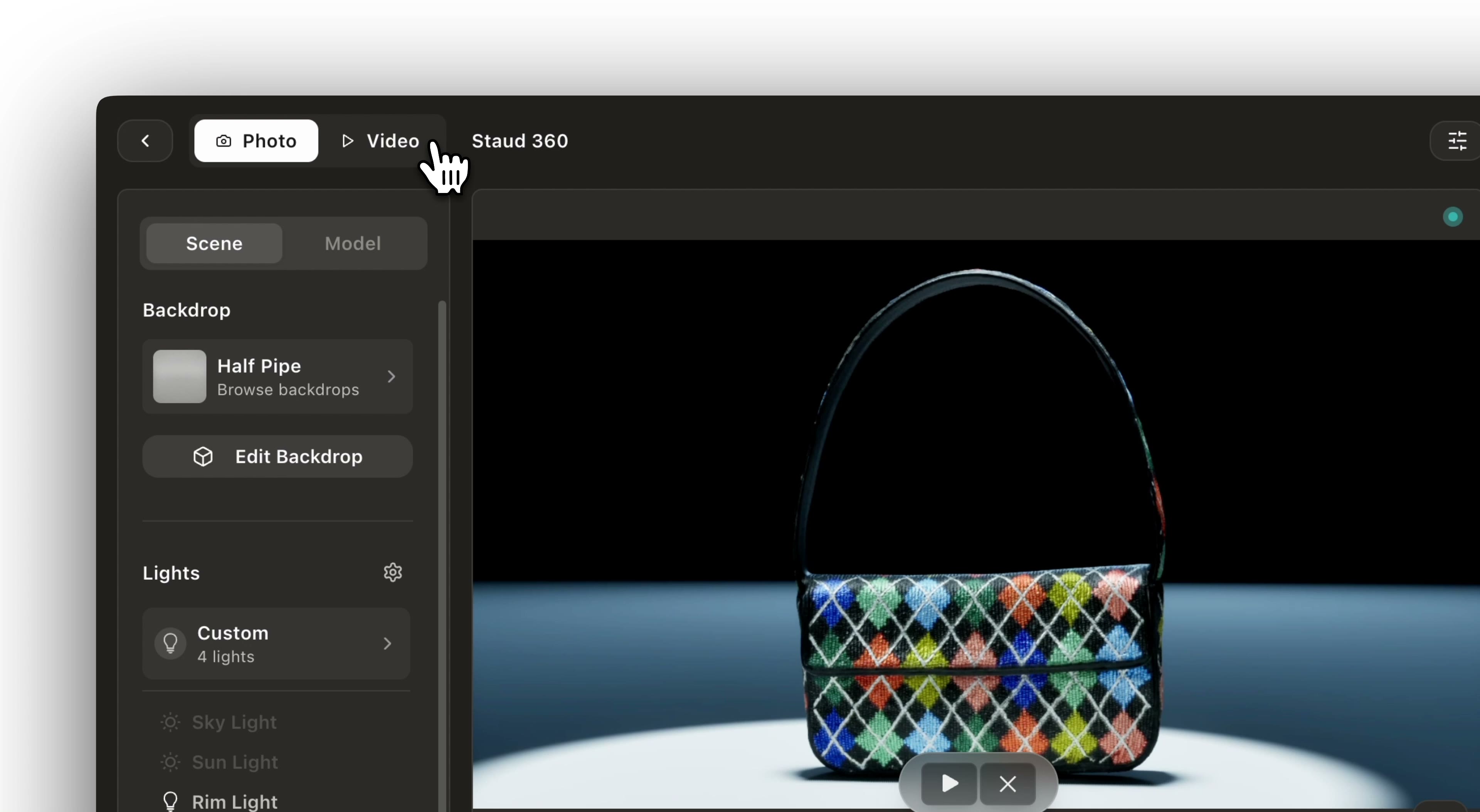
Task: Select the Sun Light icon
Action: [x=170, y=763]
